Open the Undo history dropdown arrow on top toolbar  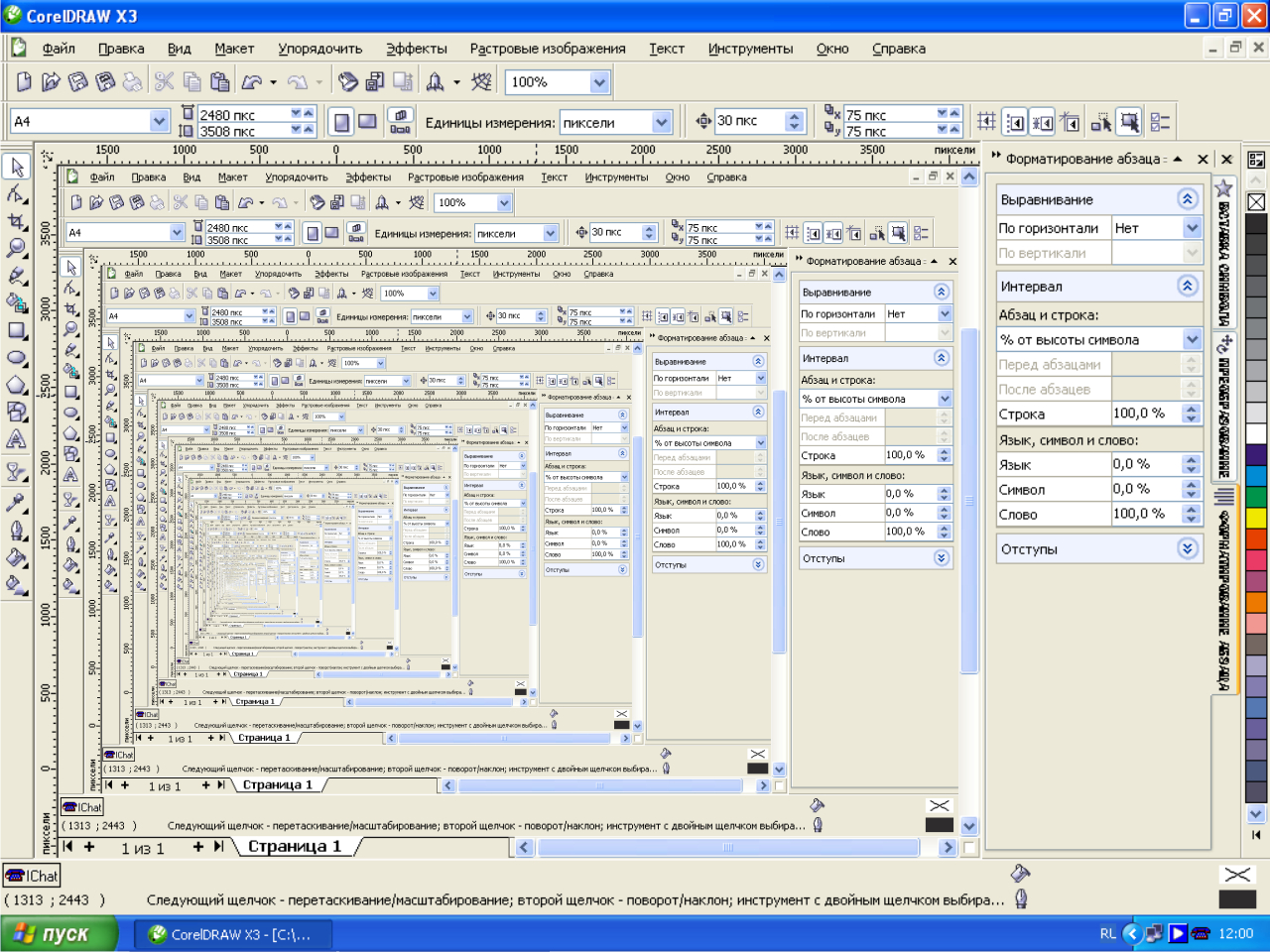click(272, 82)
